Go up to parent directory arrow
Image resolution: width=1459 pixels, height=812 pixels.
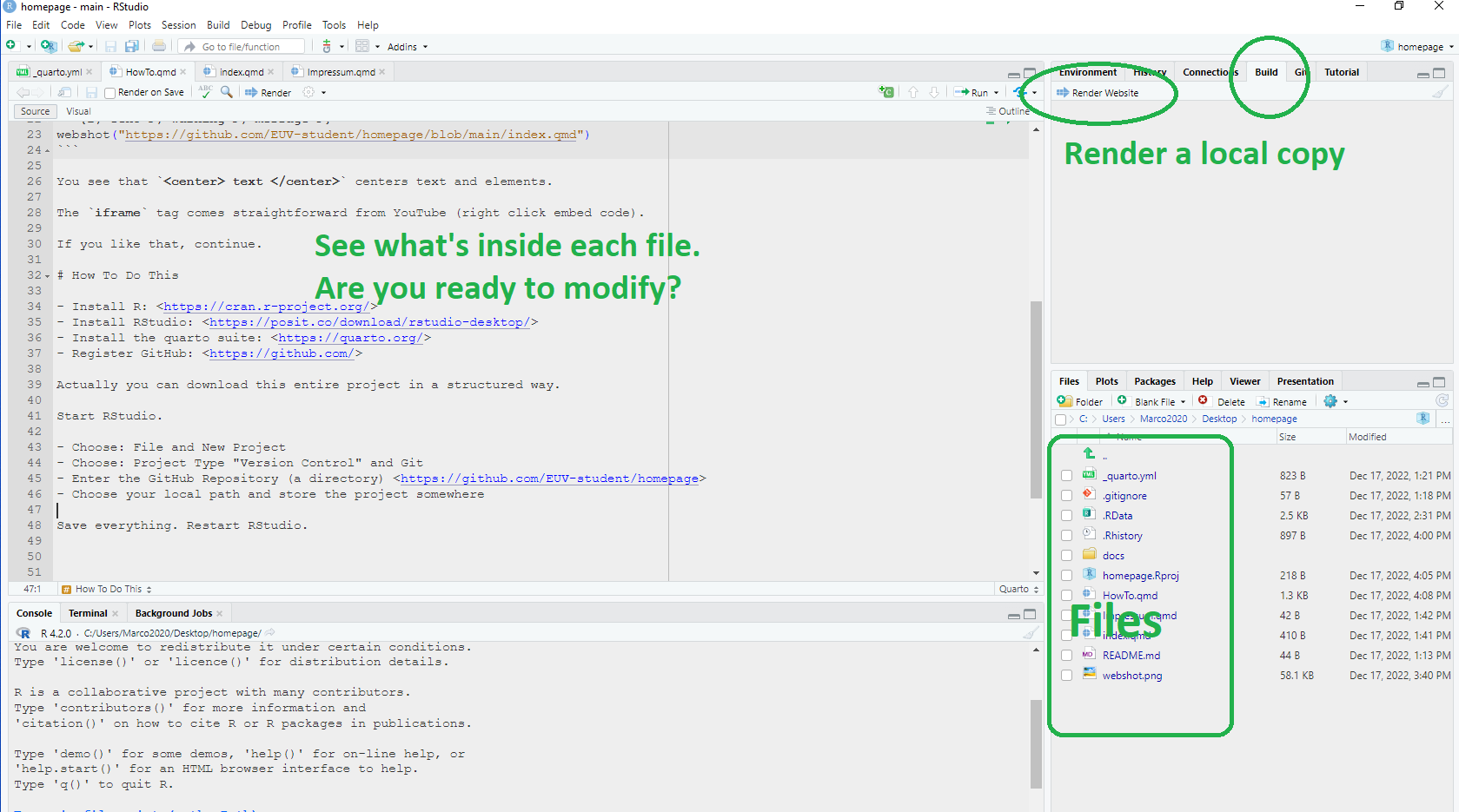[x=1089, y=453]
